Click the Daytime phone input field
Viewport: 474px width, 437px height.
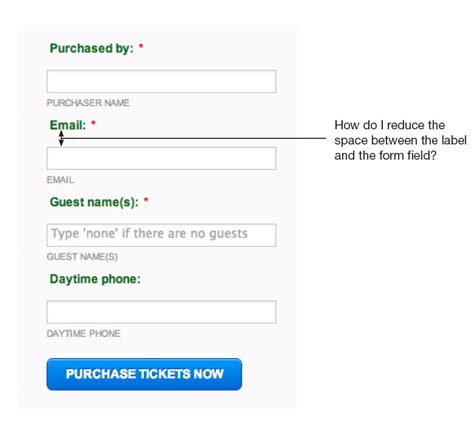[x=161, y=312]
